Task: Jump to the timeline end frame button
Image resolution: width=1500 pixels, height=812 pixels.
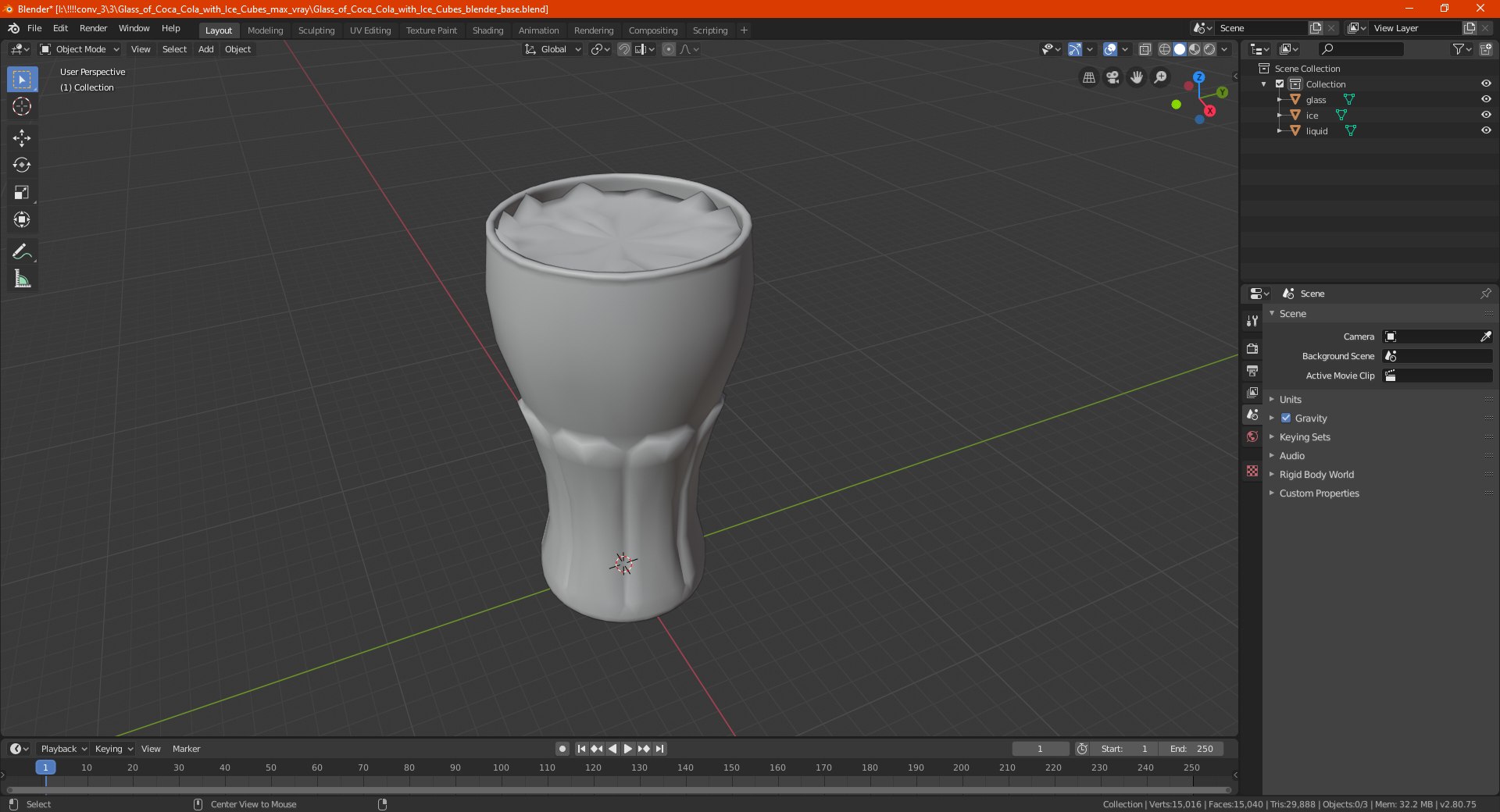Action: [x=659, y=749]
